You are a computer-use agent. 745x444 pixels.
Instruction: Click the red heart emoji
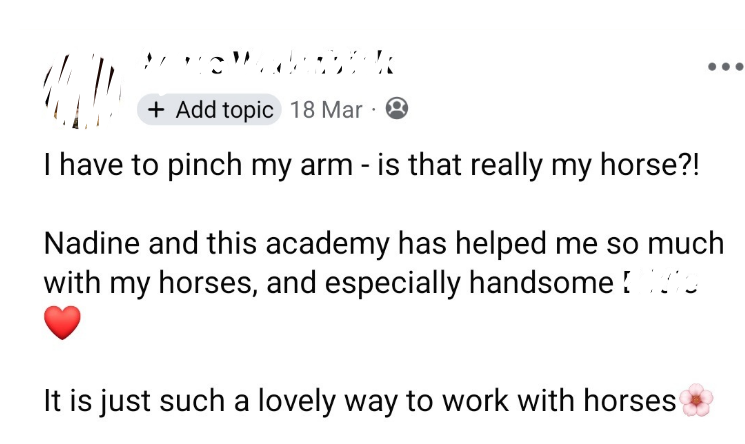(x=62, y=322)
